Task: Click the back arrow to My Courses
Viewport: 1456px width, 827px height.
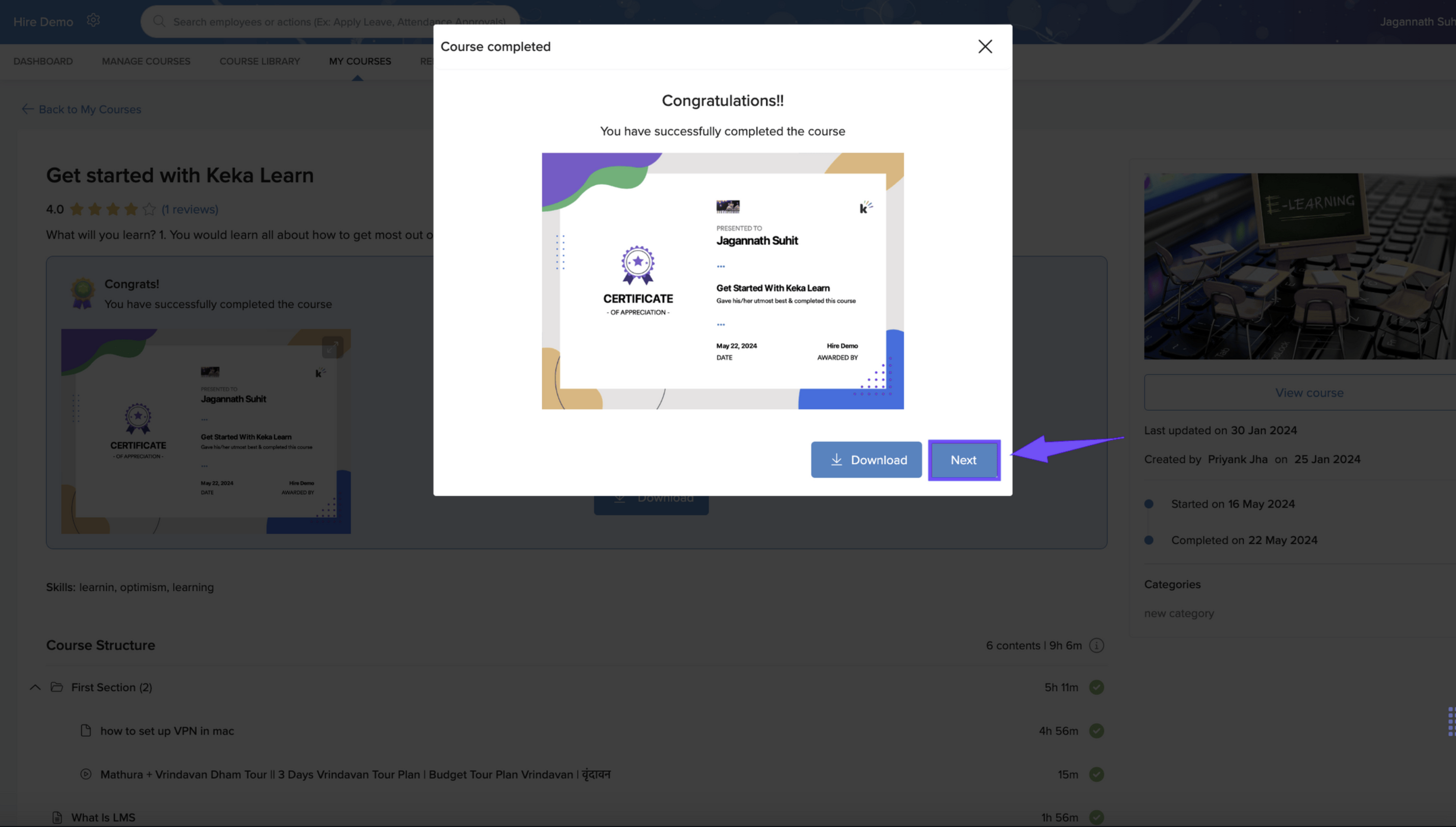Action: [x=27, y=109]
